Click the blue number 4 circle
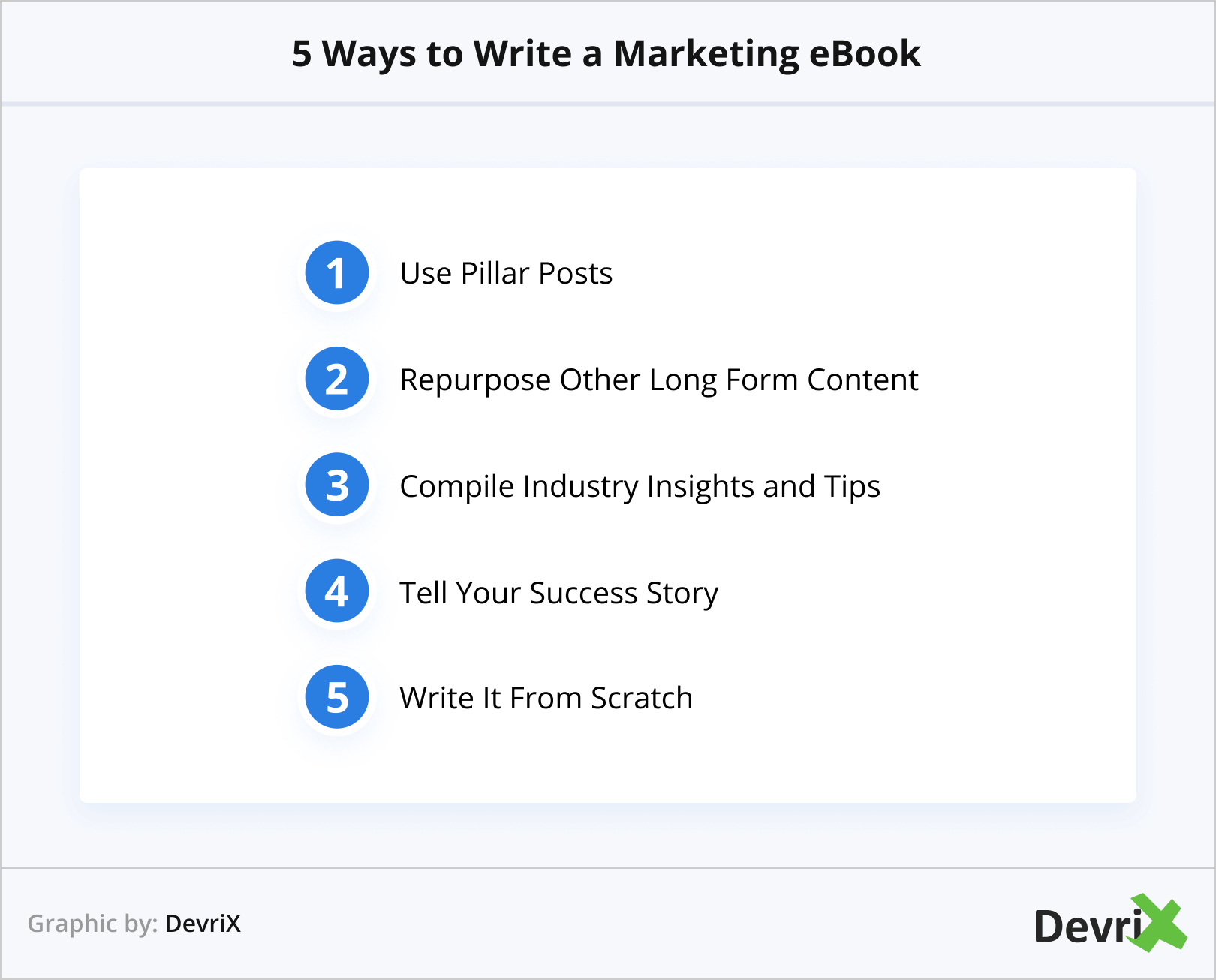 coord(337,591)
